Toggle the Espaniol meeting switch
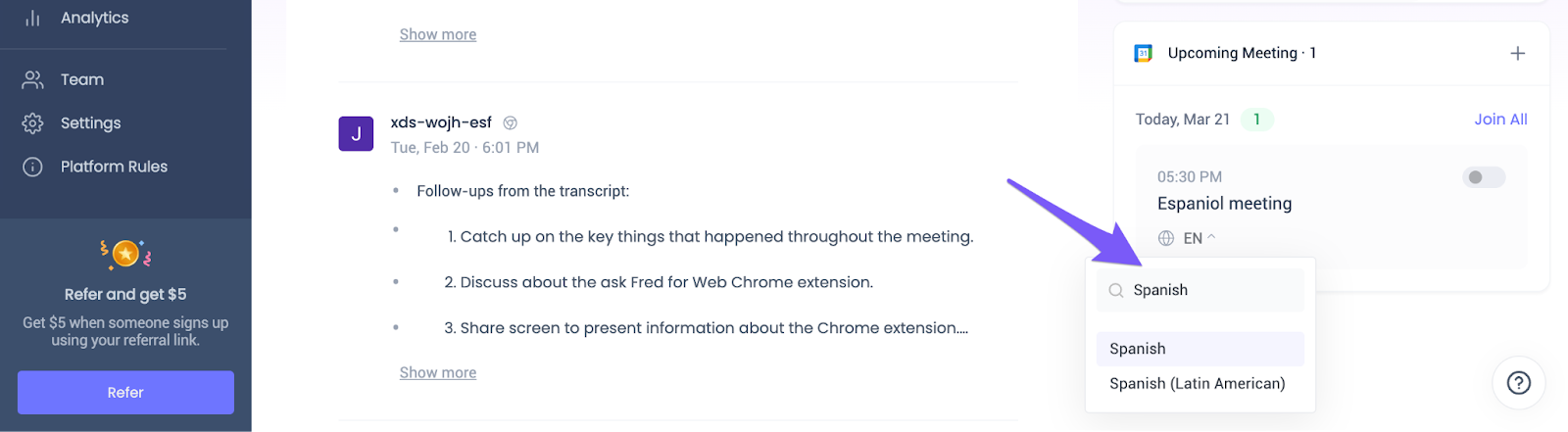 (x=1484, y=177)
